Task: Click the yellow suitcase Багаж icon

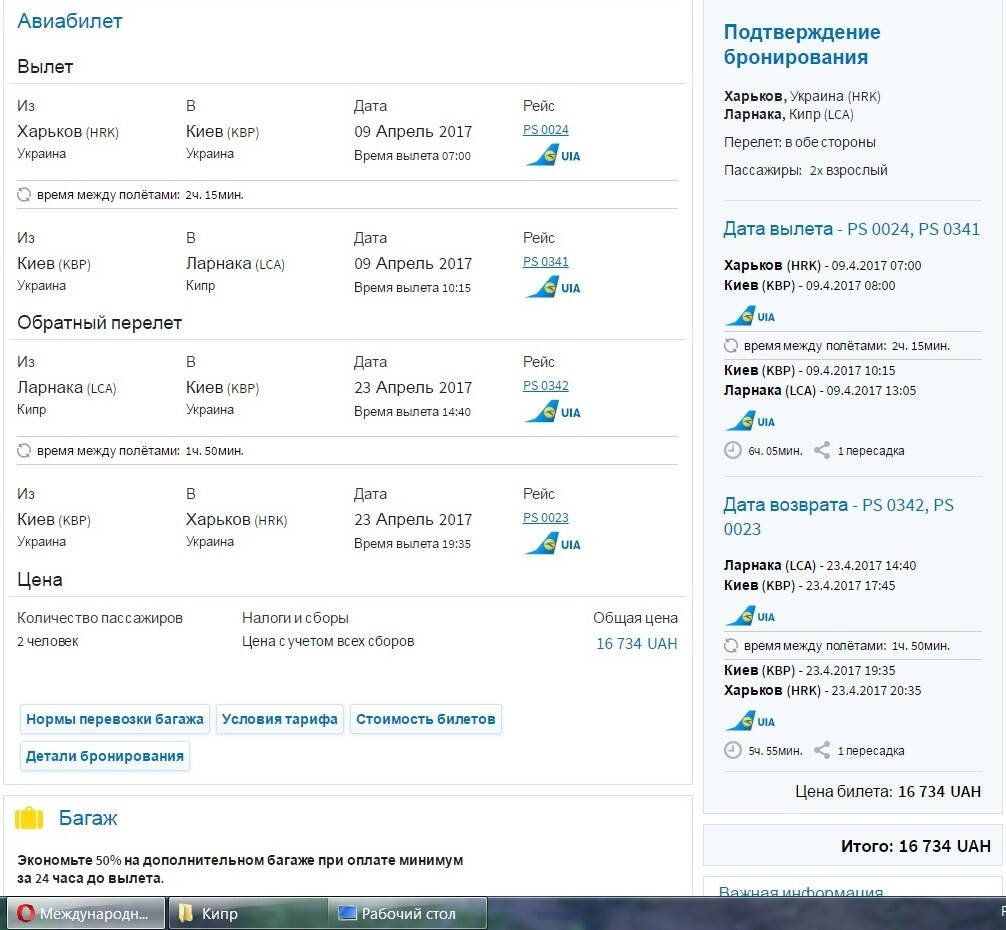Action: click(29, 818)
